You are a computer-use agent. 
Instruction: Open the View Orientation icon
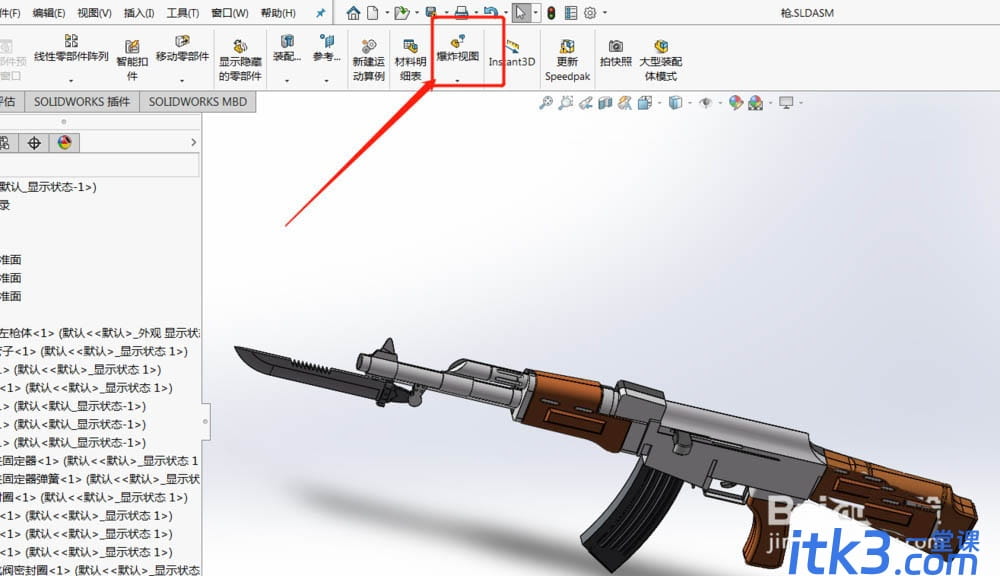point(645,103)
